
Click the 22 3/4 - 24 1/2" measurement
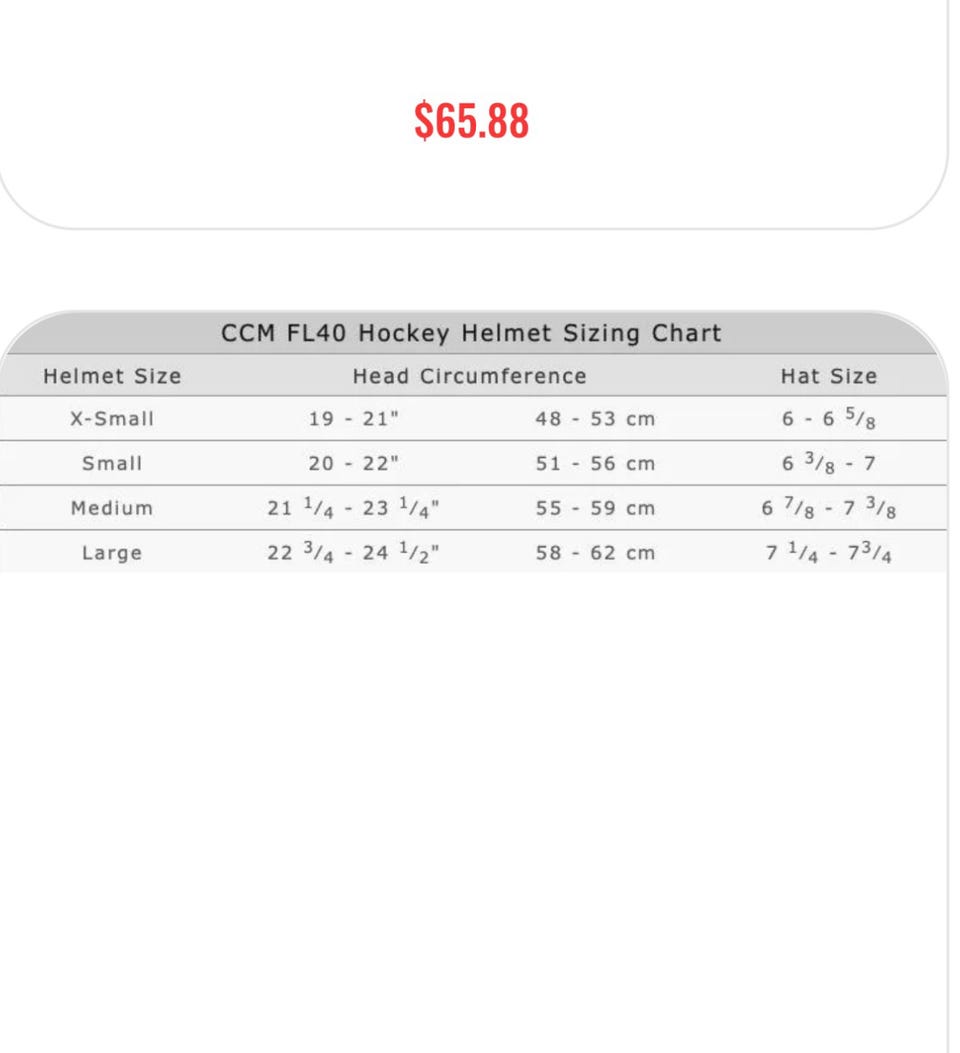[354, 553]
